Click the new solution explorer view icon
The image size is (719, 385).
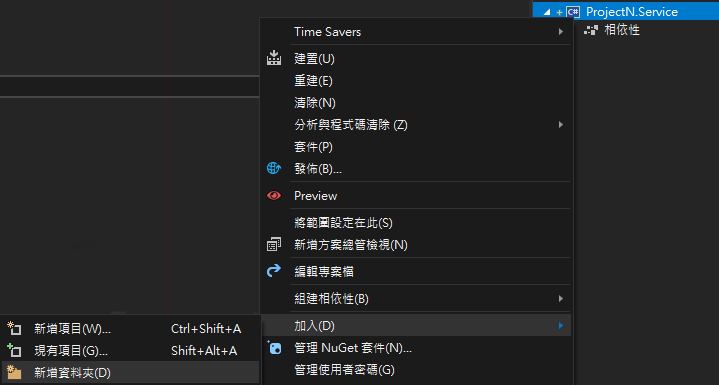point(274,244)
